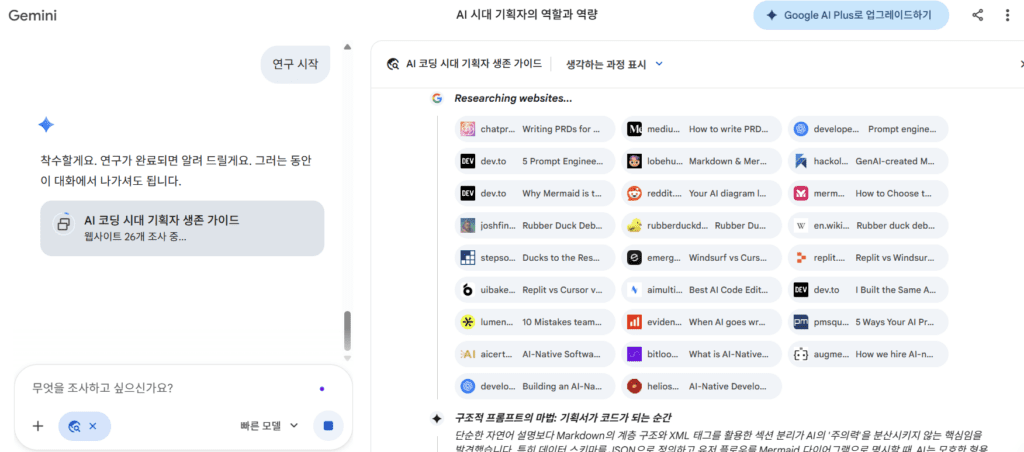Open the 빠른 모델 model dropdown
The height and width of the screenshot is (452, 1024).
point(268,426)
